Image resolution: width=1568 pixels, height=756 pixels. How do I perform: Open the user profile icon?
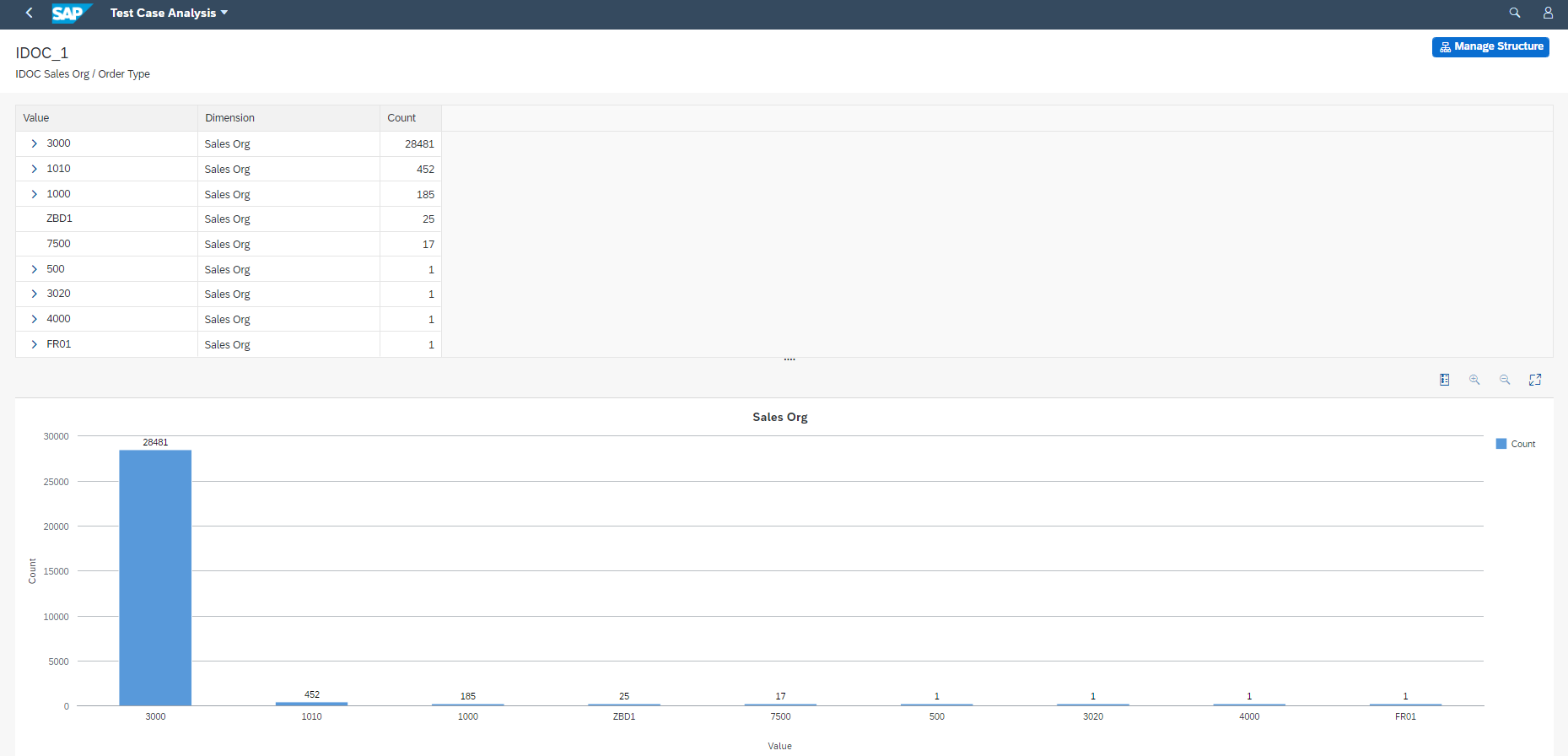pos(1548,13)
